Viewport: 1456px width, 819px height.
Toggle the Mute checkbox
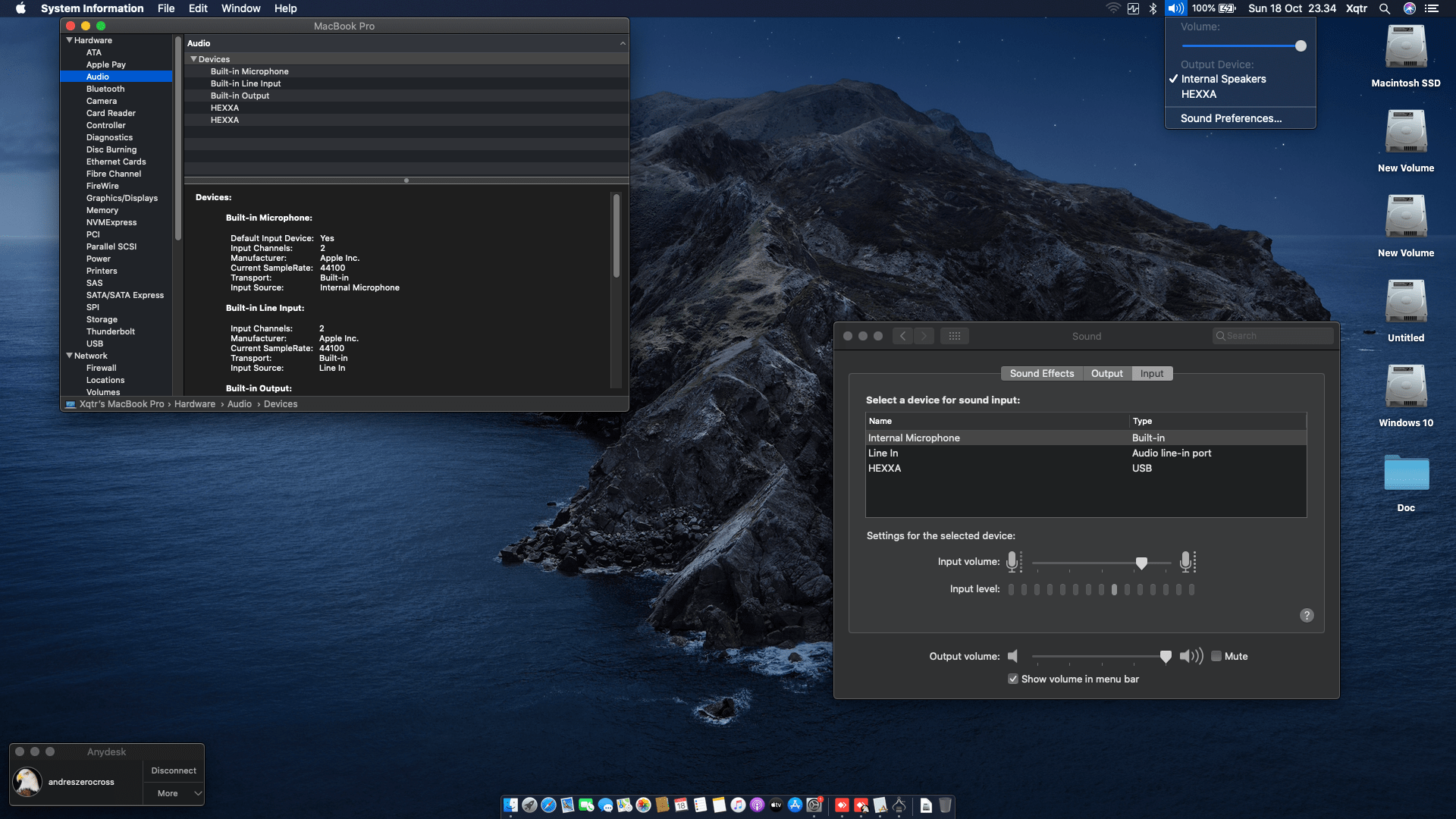pos(1216,657)
